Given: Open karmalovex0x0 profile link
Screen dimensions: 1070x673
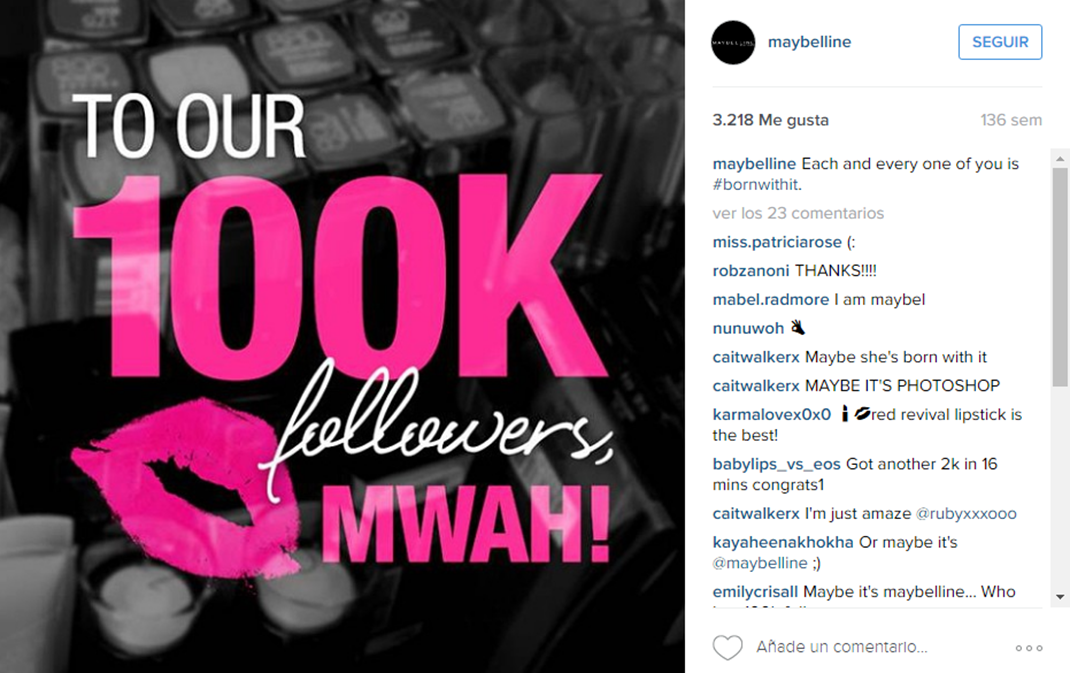Looking at the screenshot, I should (772, 414).
